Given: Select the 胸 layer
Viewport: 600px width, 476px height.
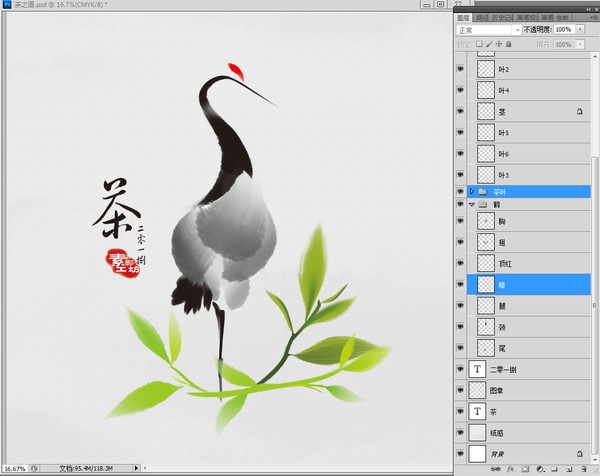Looking at the screenshot, I should (x=529, y=221).
